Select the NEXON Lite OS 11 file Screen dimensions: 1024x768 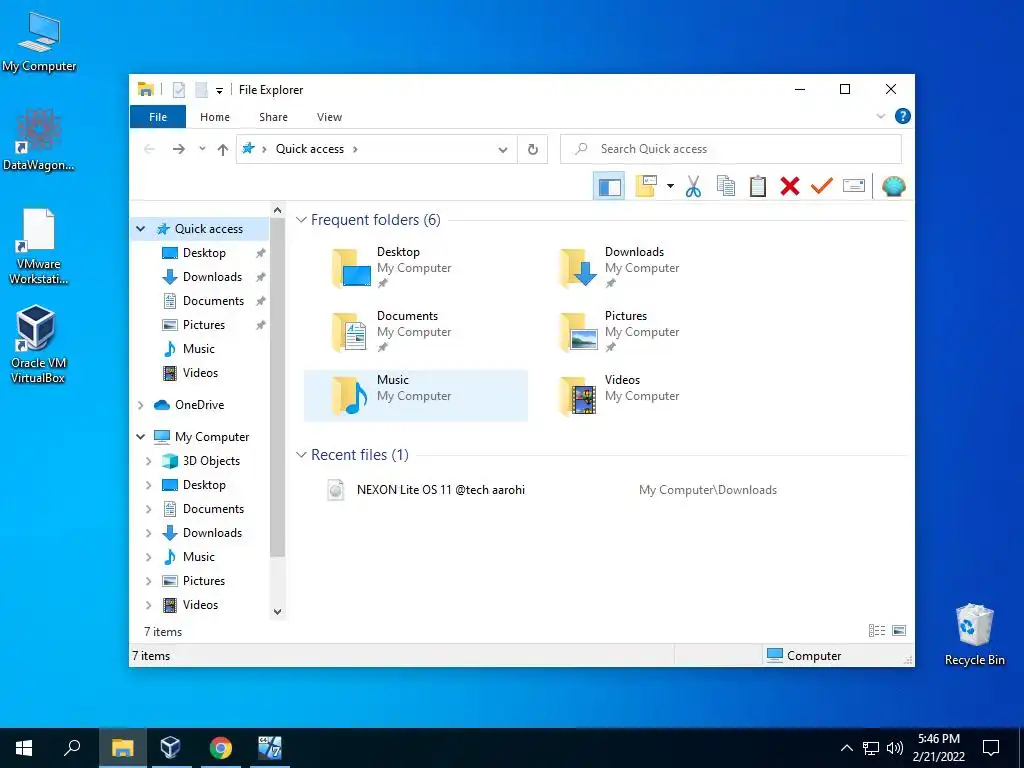[x=441, y=490]
